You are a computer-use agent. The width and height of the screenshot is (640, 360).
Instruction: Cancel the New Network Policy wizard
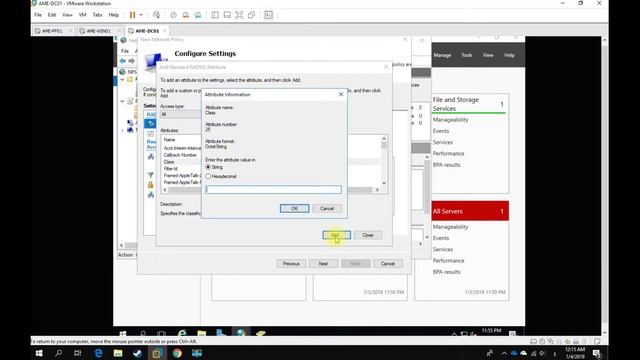tap(388, 264)
